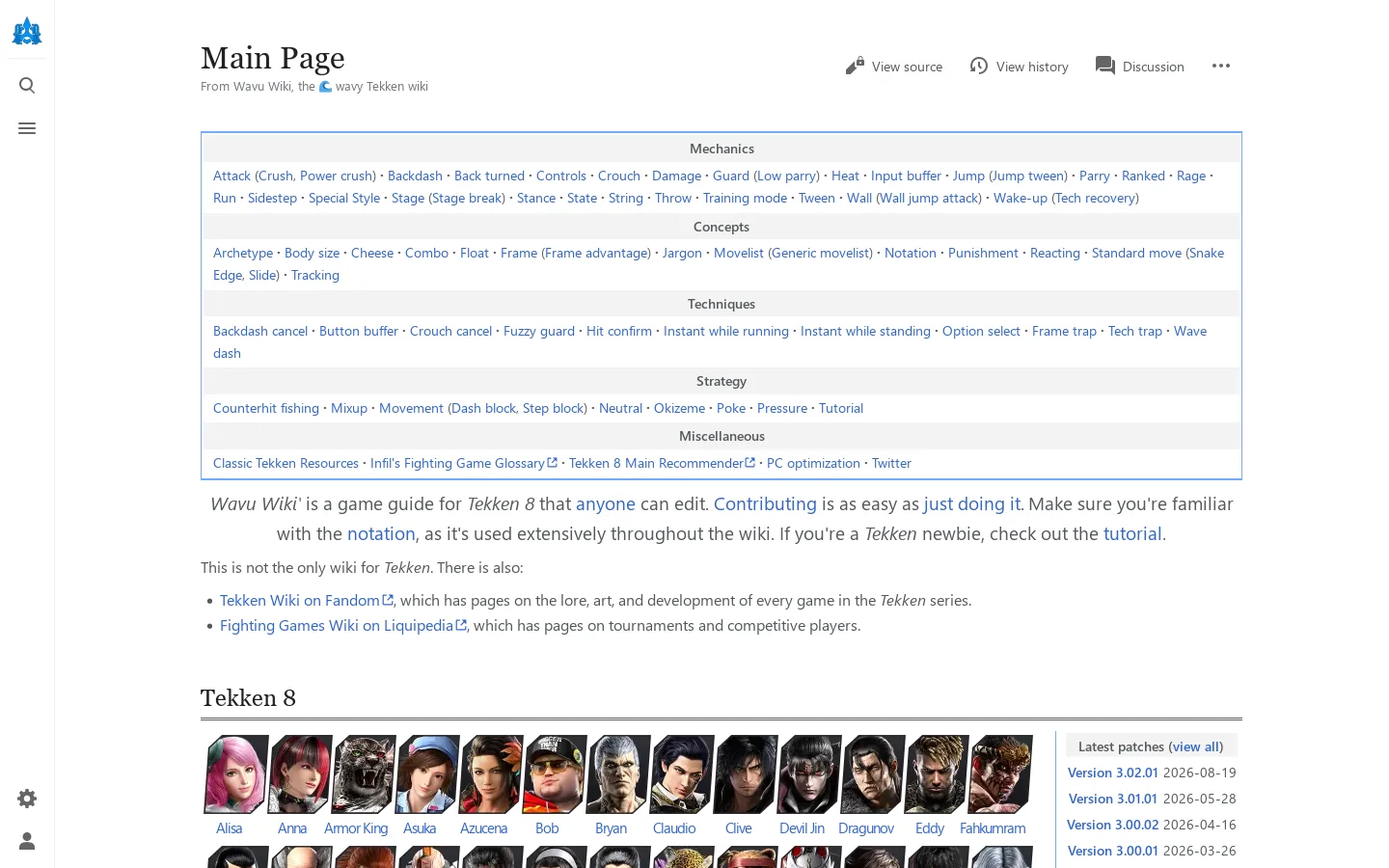Open the Wave dash technique link
This screenshot has height=868, width=1389.
tap(1190, 331)
